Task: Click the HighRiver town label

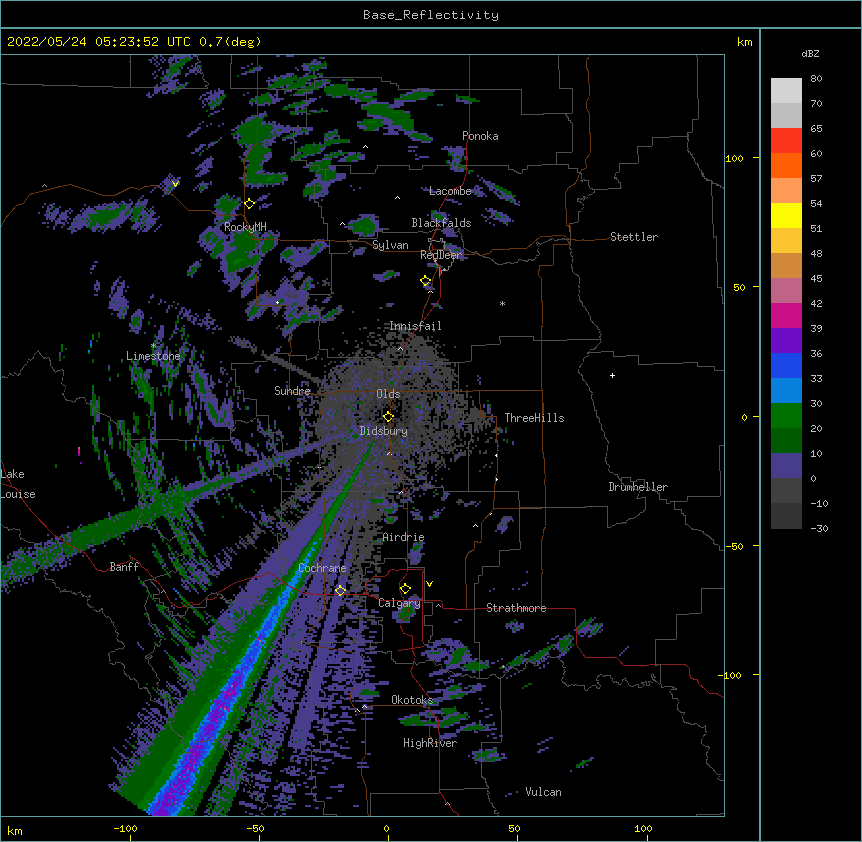Action: tap(430, 743)
